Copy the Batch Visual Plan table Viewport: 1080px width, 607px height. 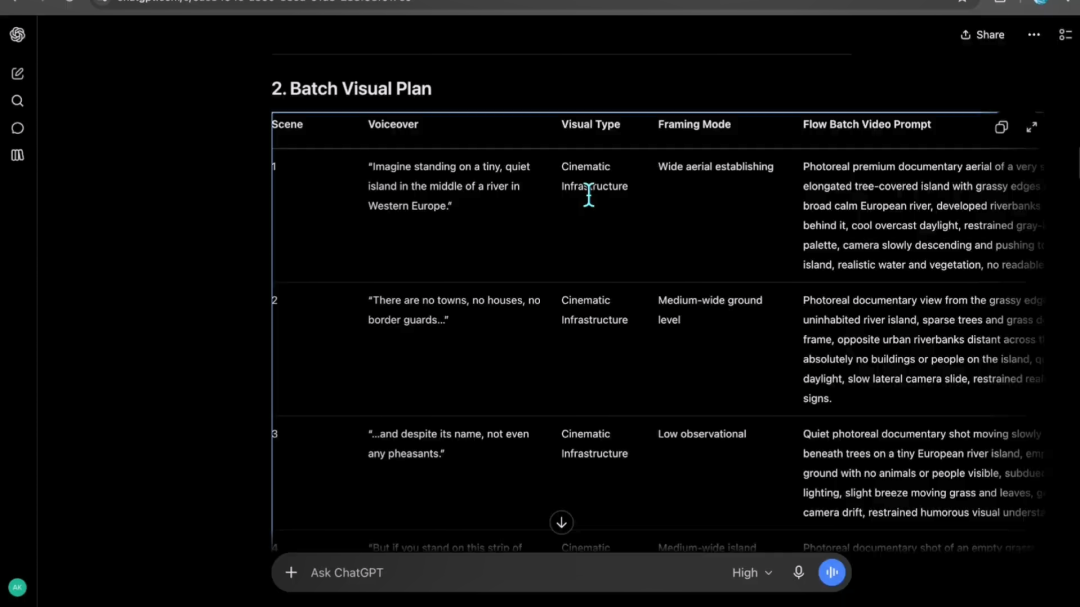click(x=1001, y=127)
